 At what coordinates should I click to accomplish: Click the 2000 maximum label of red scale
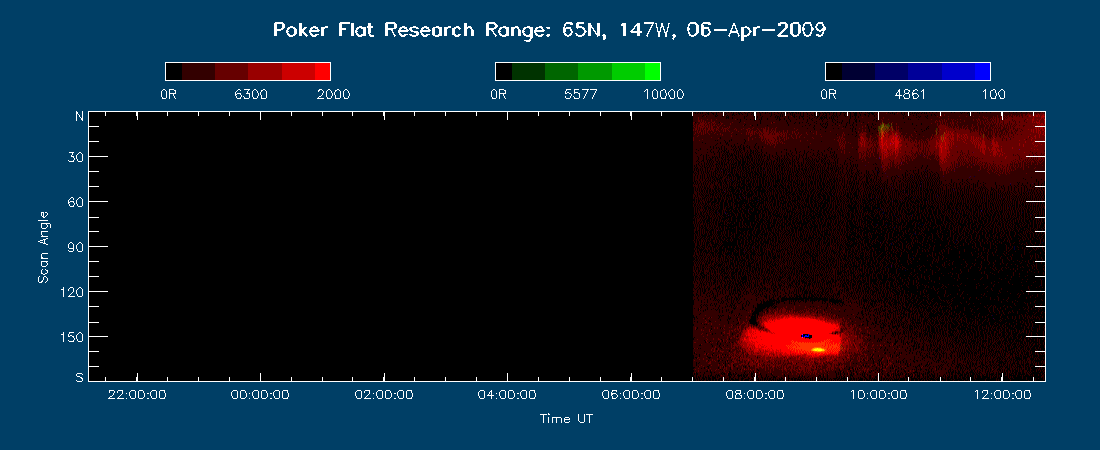coord(334,95)
